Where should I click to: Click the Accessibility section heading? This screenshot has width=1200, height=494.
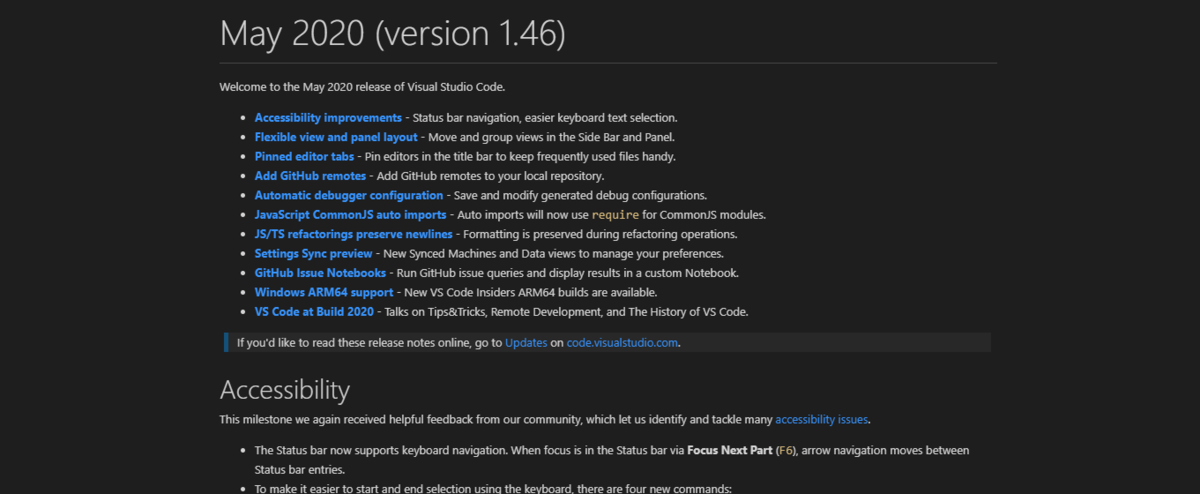click(285, 389)
